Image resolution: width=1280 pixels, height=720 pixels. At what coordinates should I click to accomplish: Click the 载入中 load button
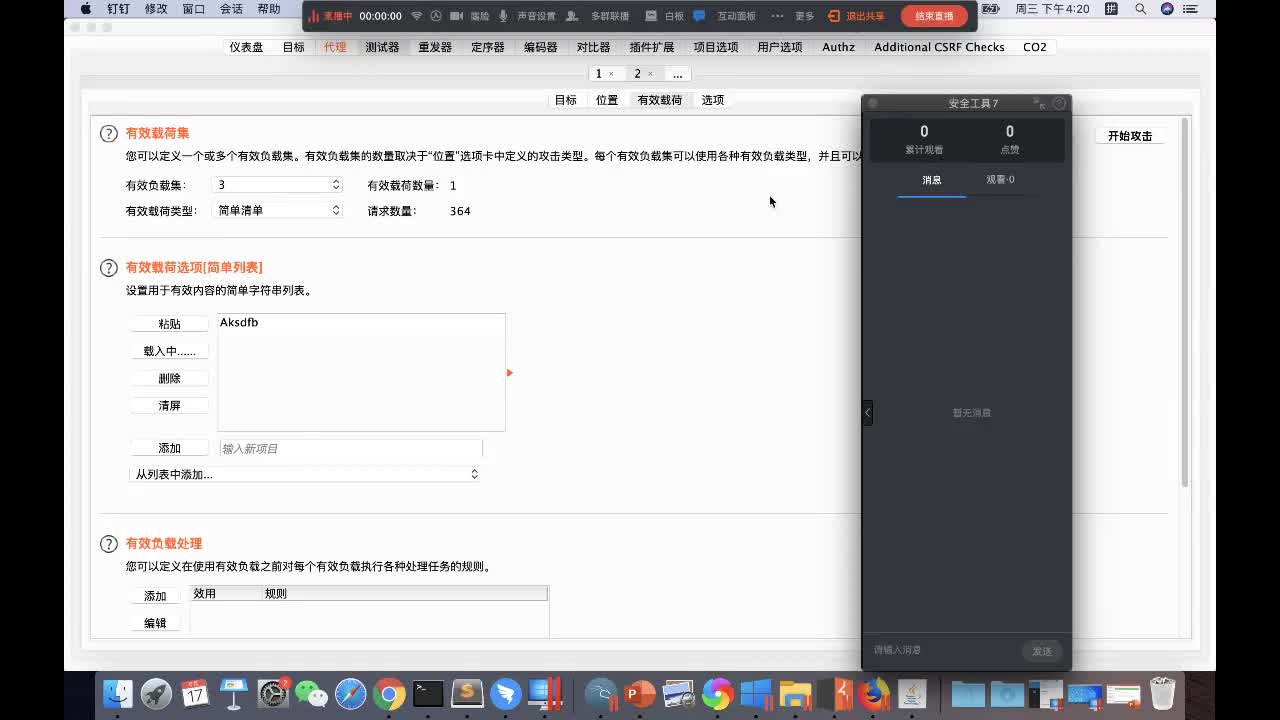(169, 351)
